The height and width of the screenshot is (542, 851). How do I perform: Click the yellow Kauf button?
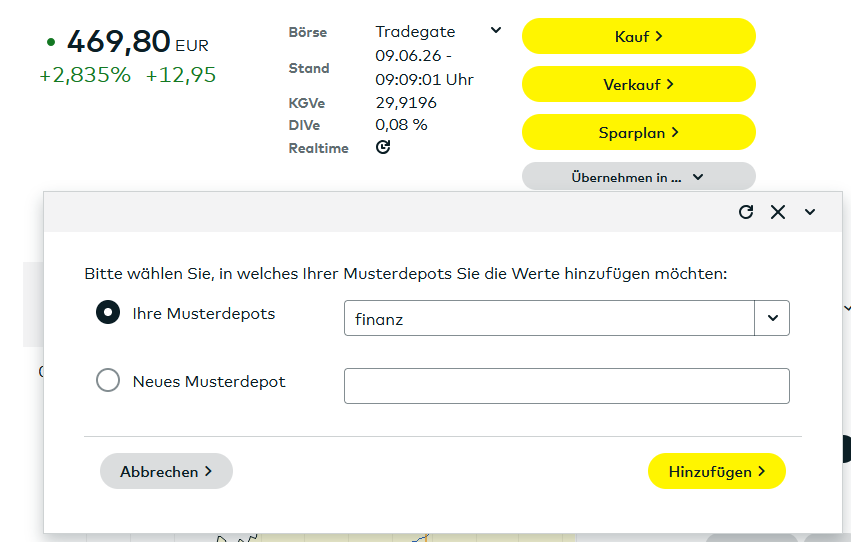tap(639, 36)
